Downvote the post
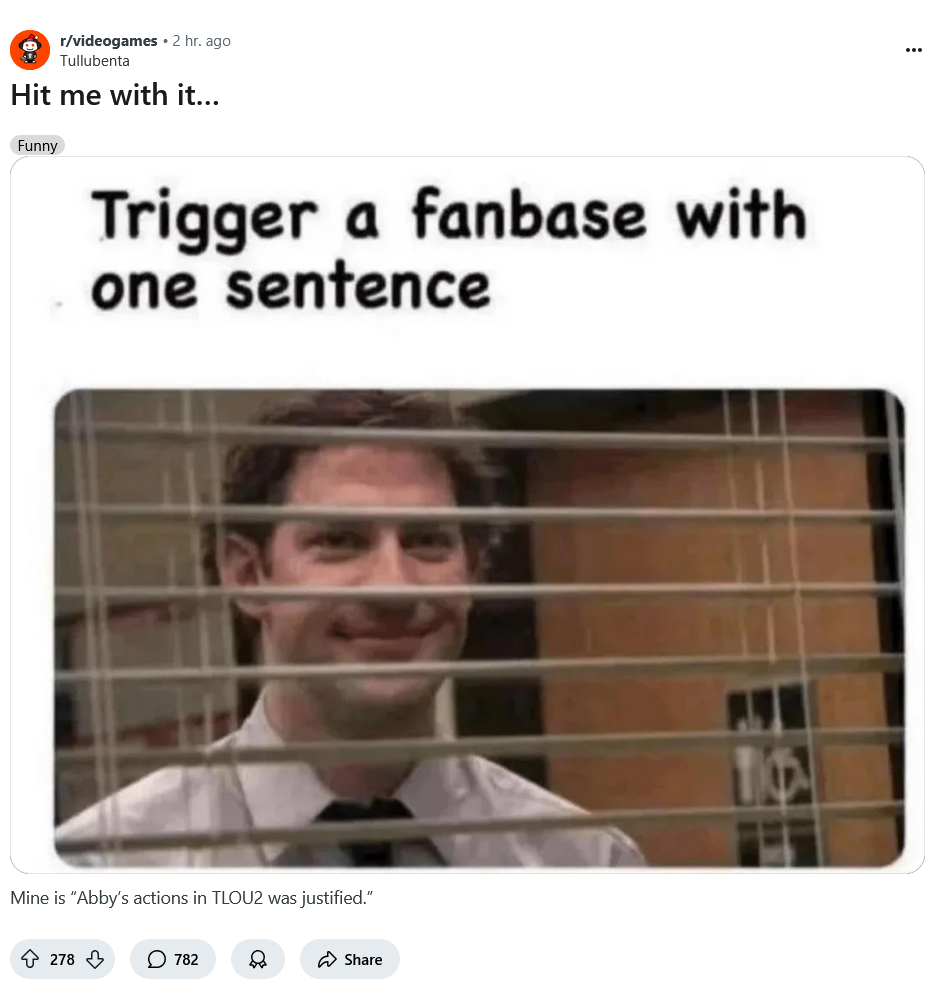 pyautogui.click(x=95, y=959)
